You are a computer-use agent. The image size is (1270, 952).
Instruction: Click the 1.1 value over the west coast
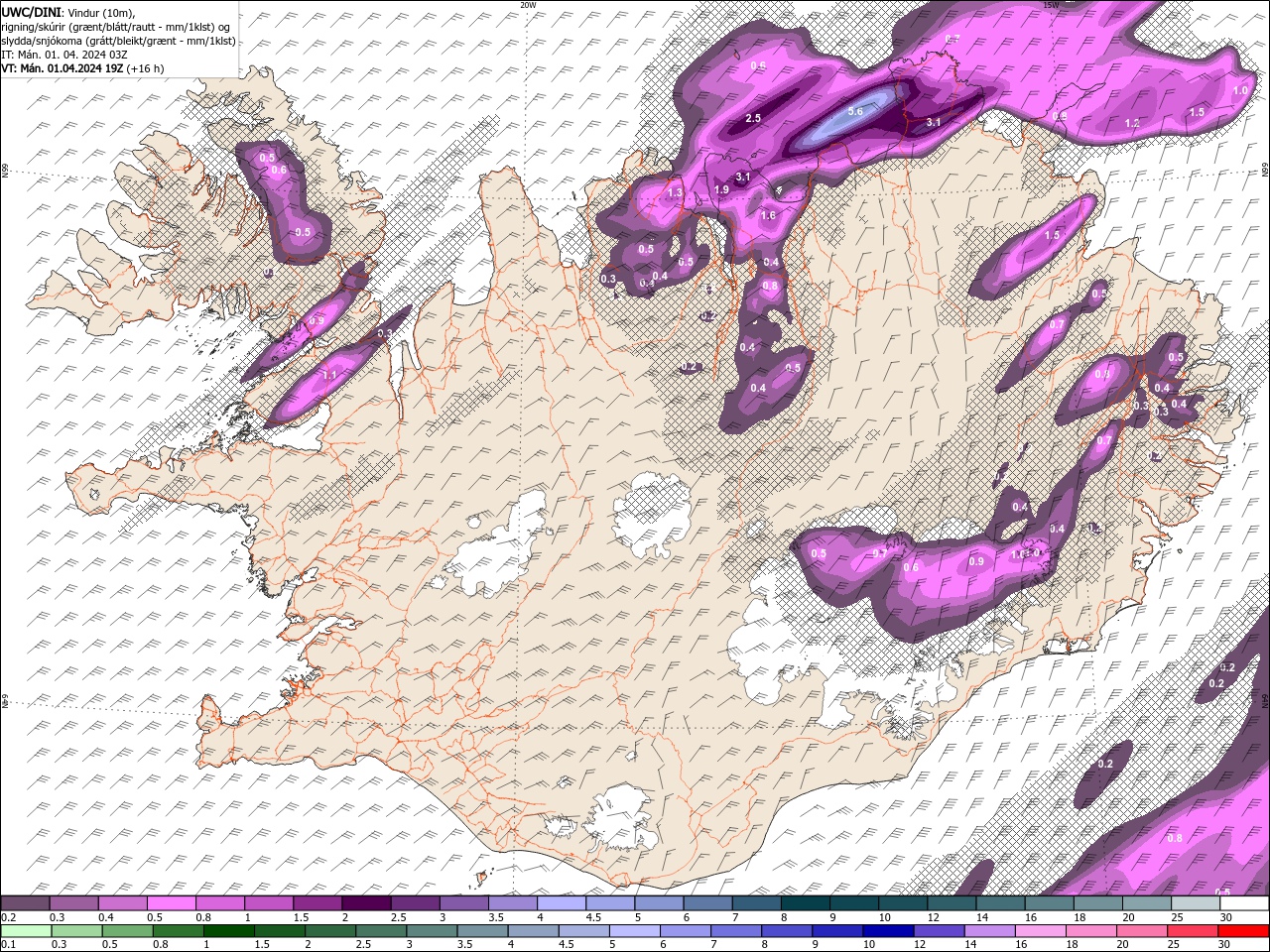(x=330, y=375)
